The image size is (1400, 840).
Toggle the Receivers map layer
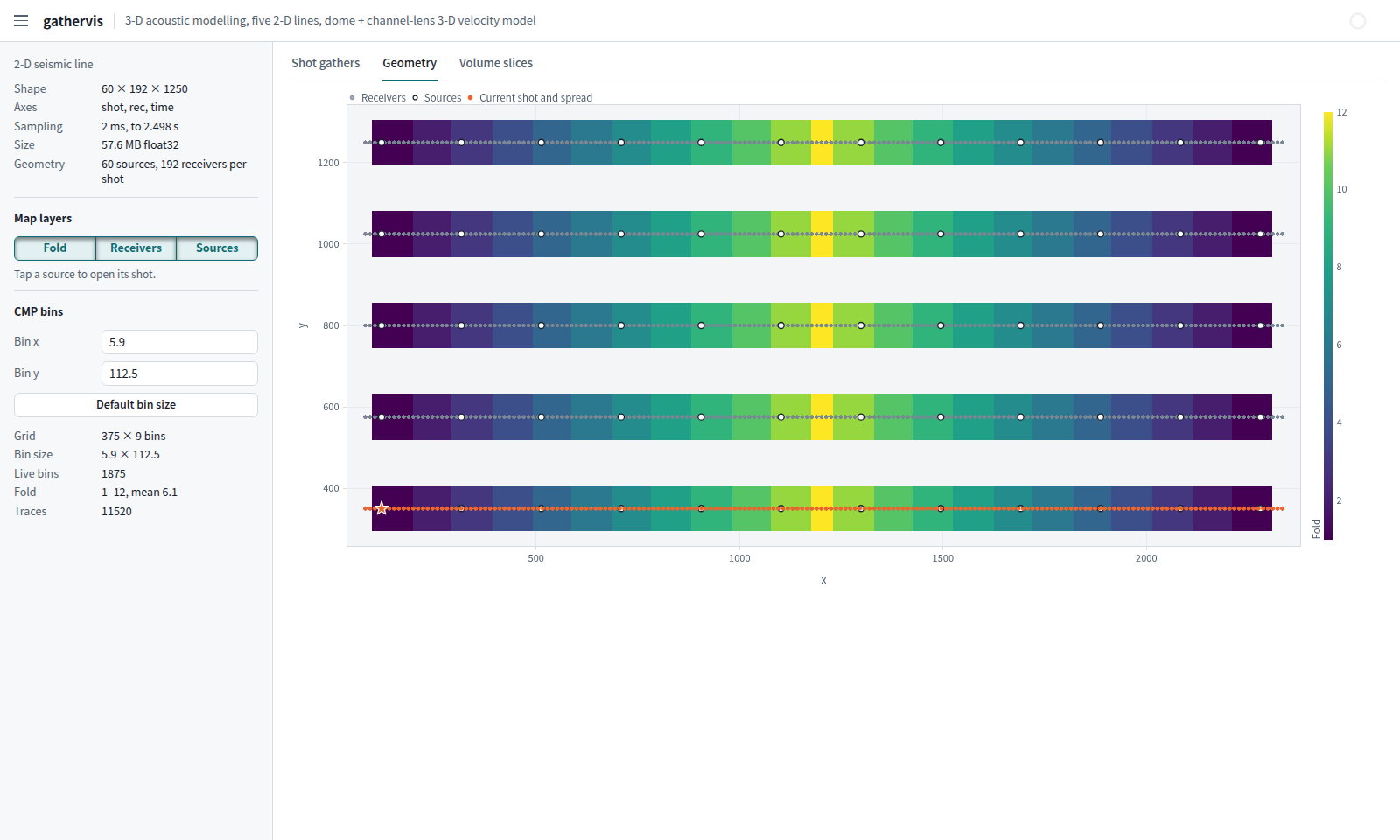click(x=136, y=248)
